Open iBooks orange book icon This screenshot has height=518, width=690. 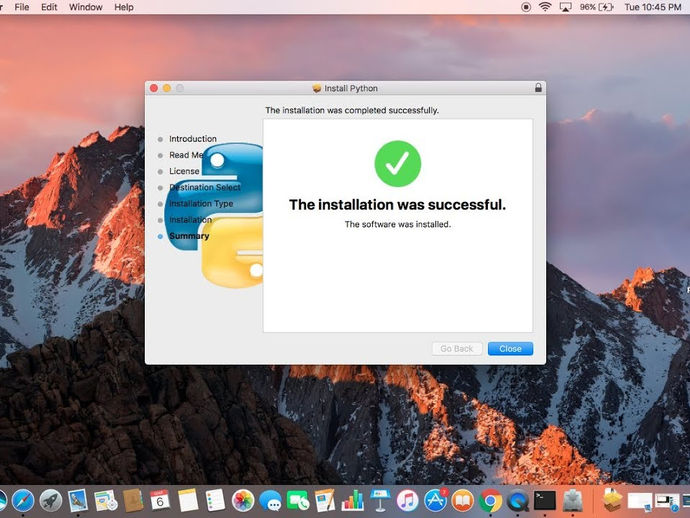click(x=462, y=500)
